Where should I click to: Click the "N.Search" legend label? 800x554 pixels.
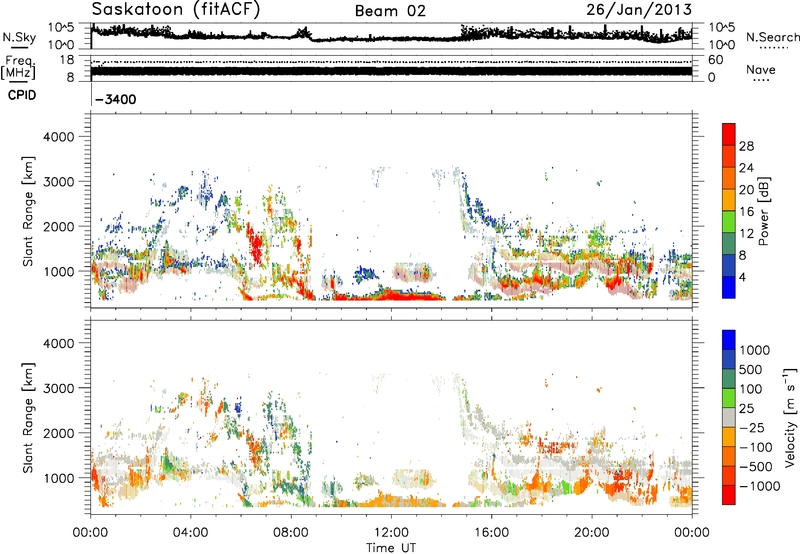pyautogui.click(x=772, y=37)
